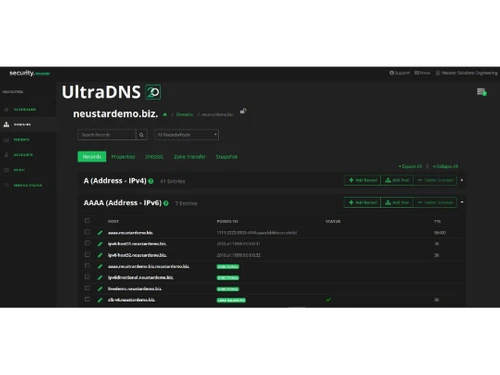The image size is (500, 375).
Task: Open the Domains breadcrumb link
Action: click(184, 114)
